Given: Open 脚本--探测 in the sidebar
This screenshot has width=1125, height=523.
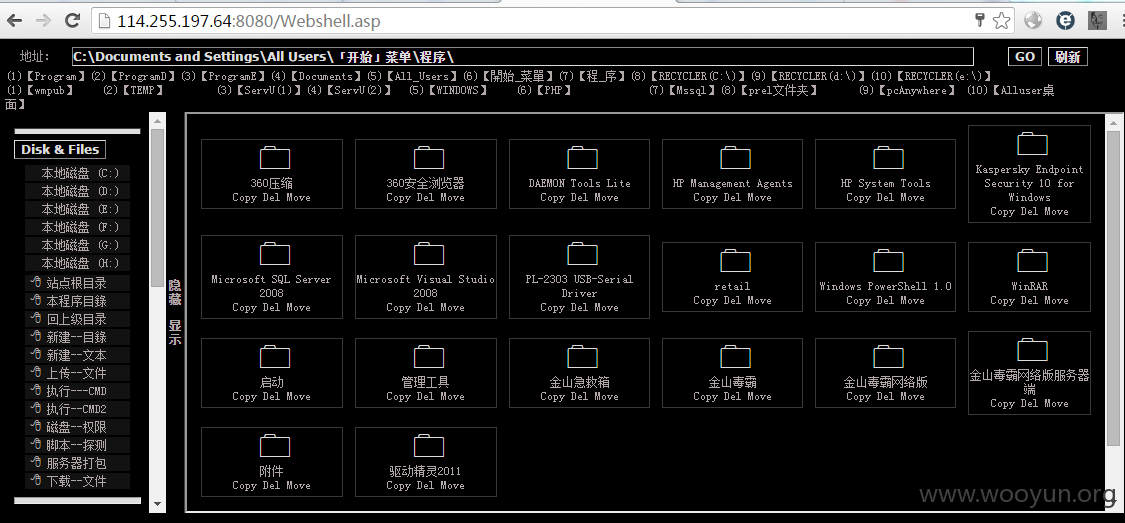Looking at the screenshot, I should tap(77, 444).
